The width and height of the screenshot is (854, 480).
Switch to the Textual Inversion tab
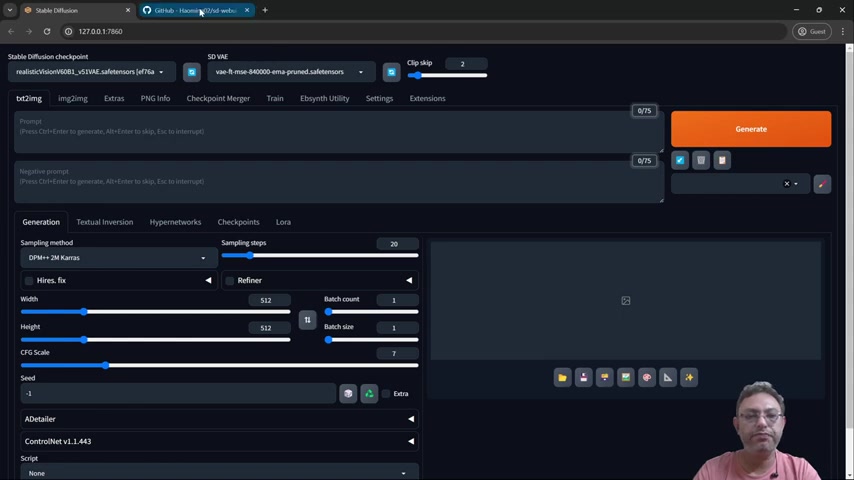(x=105, y=222)
